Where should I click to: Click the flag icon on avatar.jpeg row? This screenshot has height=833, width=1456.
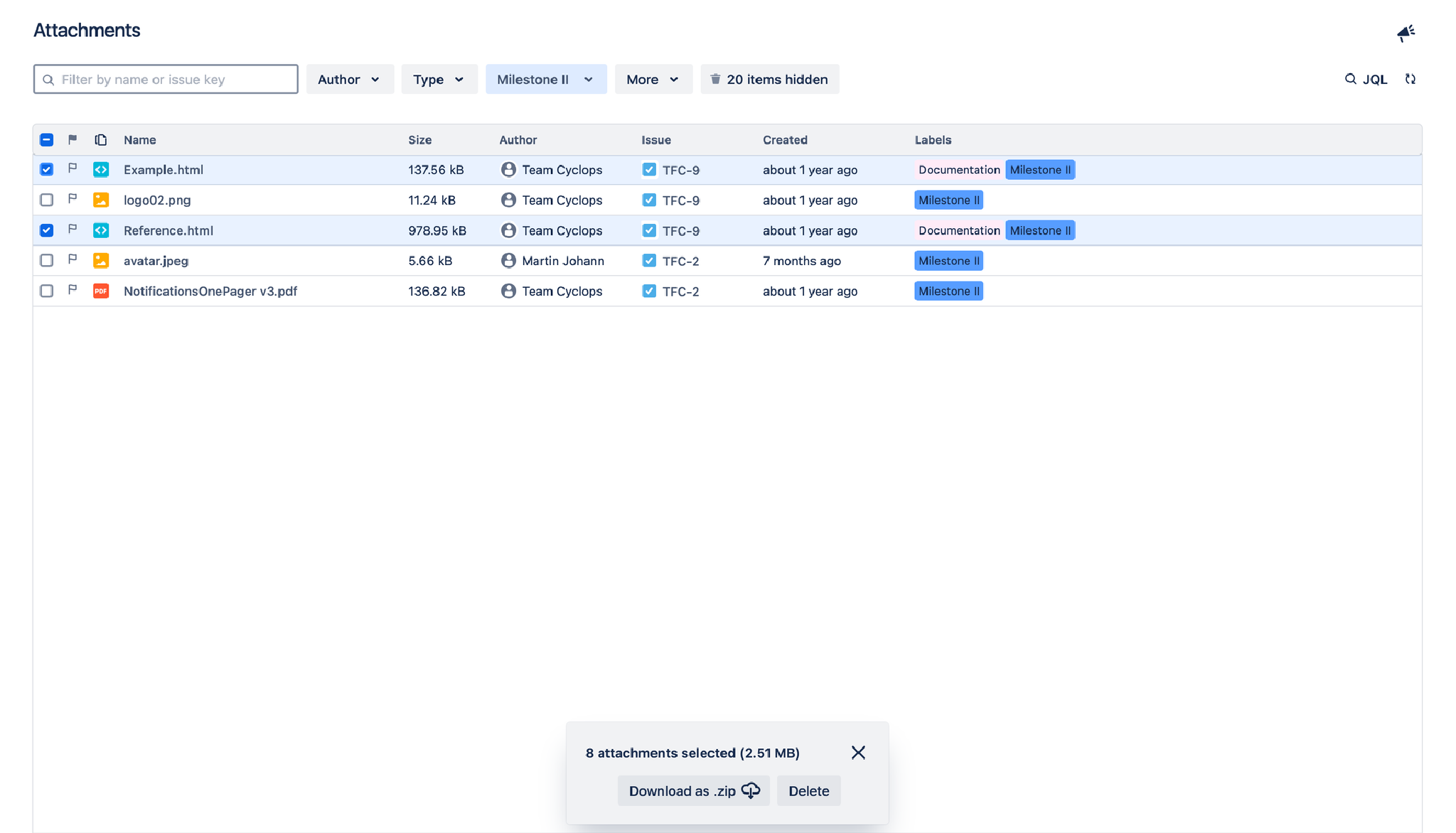point(73,260)
